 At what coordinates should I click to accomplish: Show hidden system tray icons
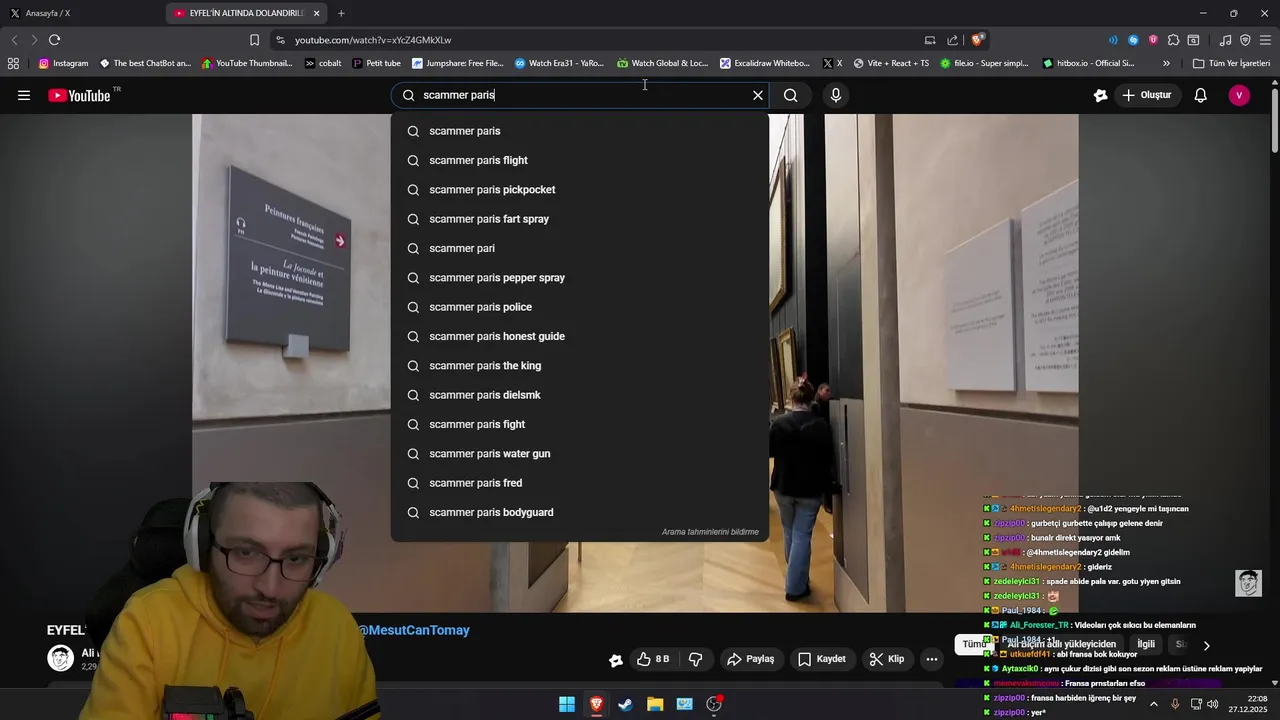click(1153, 704)
